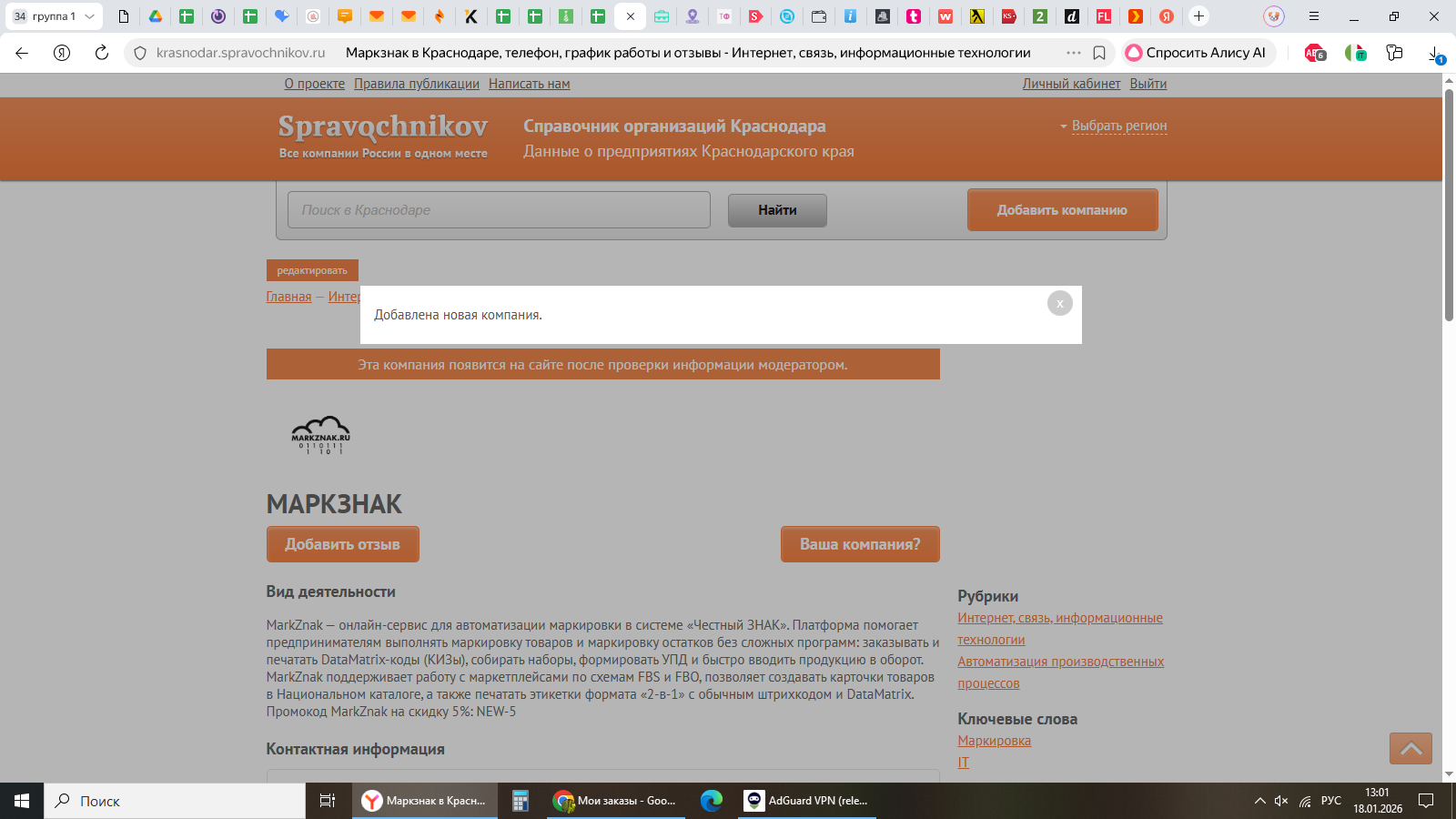The height and width of the screenshot is (819, 1456).
Task: Expand the 'Выбрать регион' selector
Action: [1118, 126]
